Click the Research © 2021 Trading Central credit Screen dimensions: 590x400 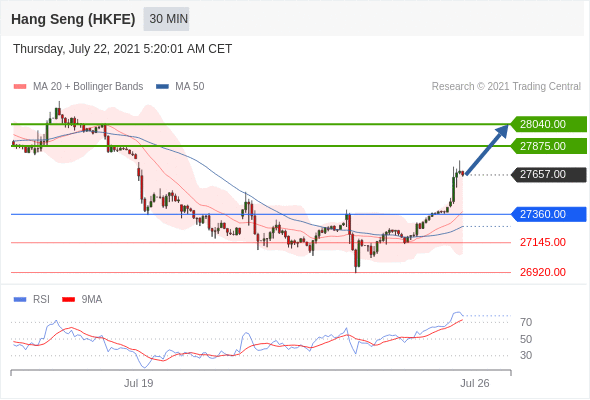click(x=506, y=87)
